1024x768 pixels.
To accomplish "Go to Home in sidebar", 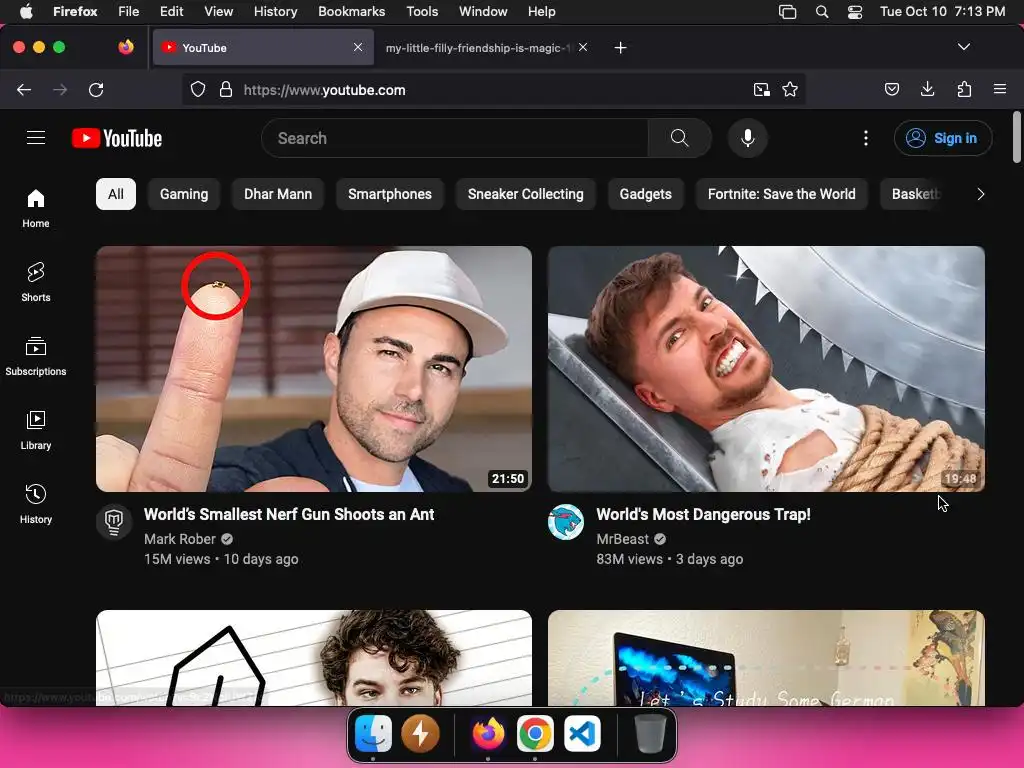I will (36, 208).
